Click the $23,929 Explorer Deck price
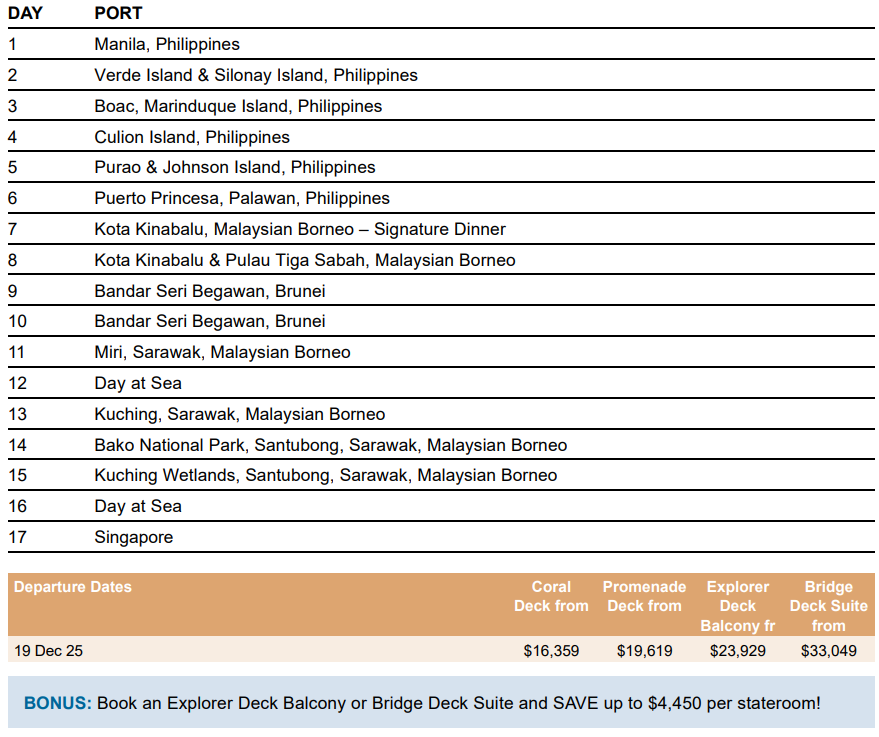 [x=738, y=651]
